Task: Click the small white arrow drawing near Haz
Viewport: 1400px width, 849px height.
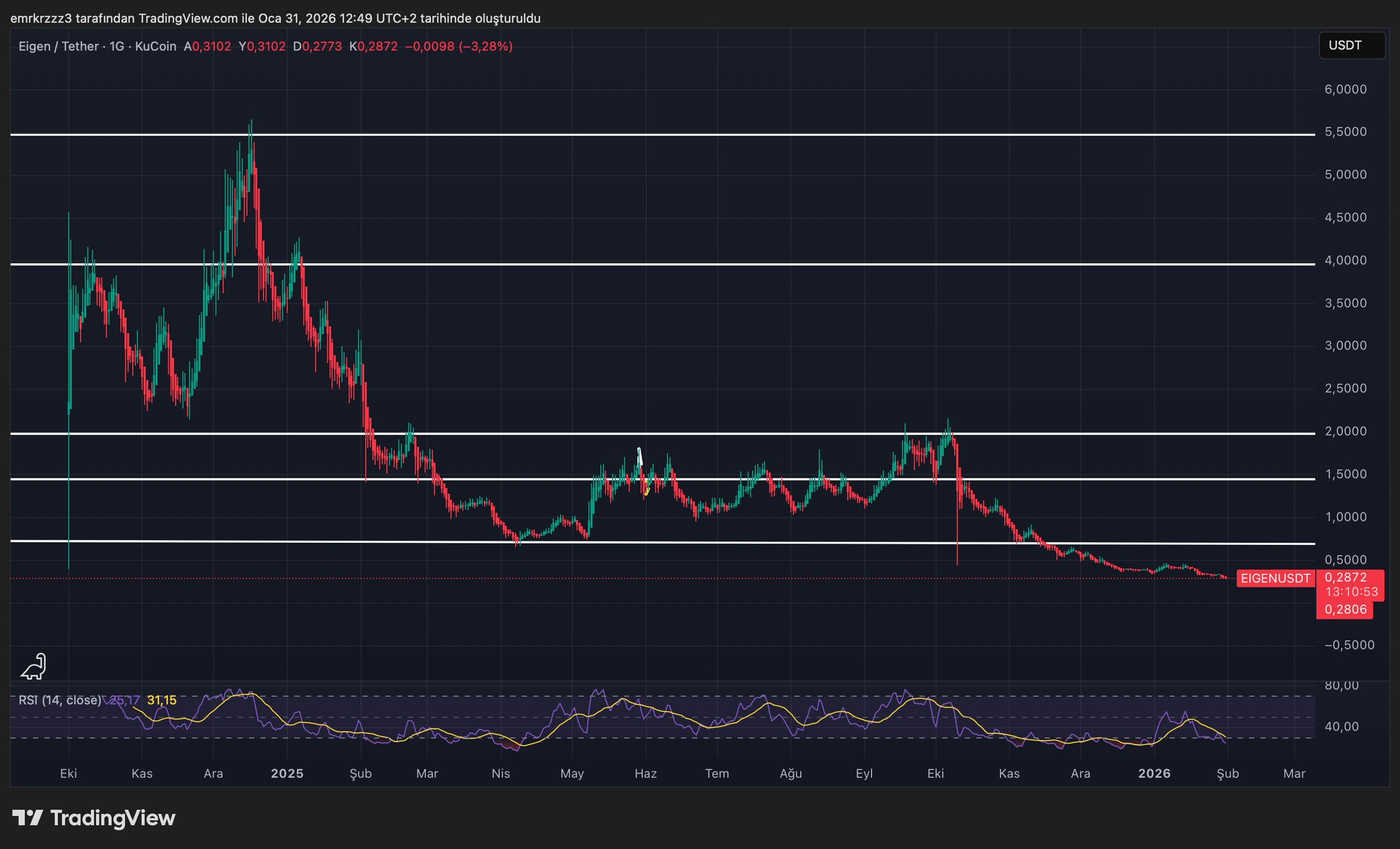Action: click(639, 457)
